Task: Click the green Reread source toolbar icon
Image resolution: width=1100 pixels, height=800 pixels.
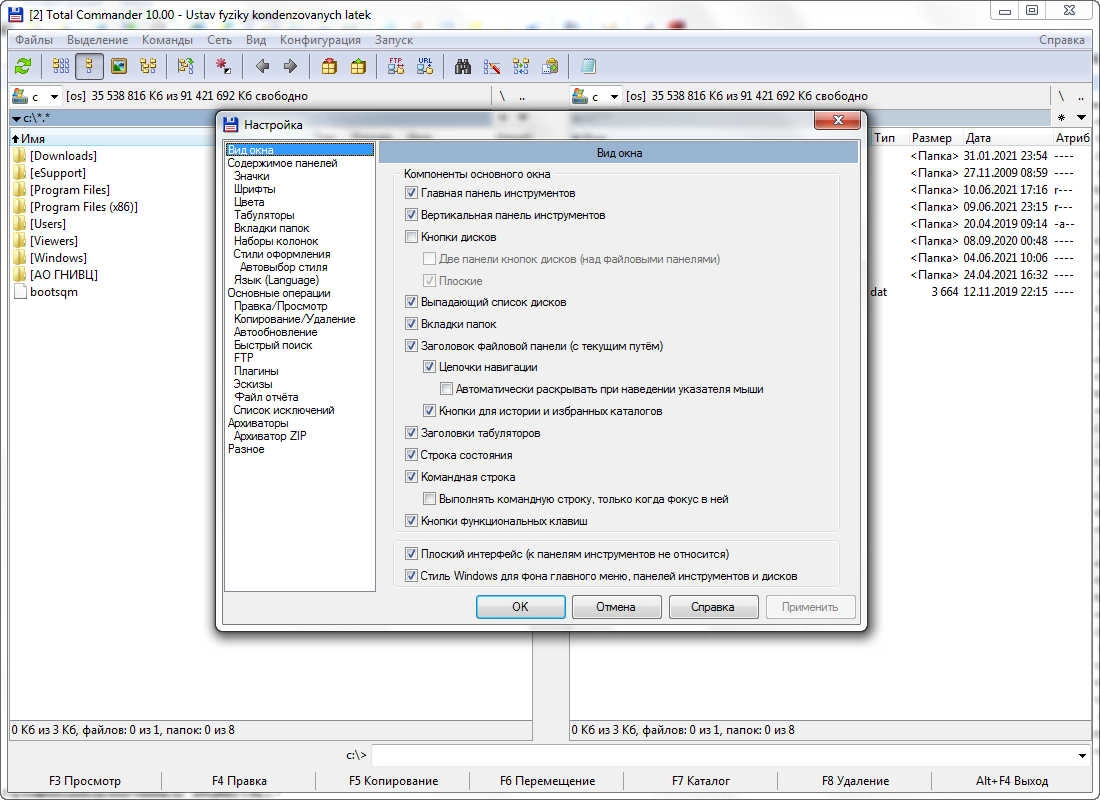Action: coord(23,67)
